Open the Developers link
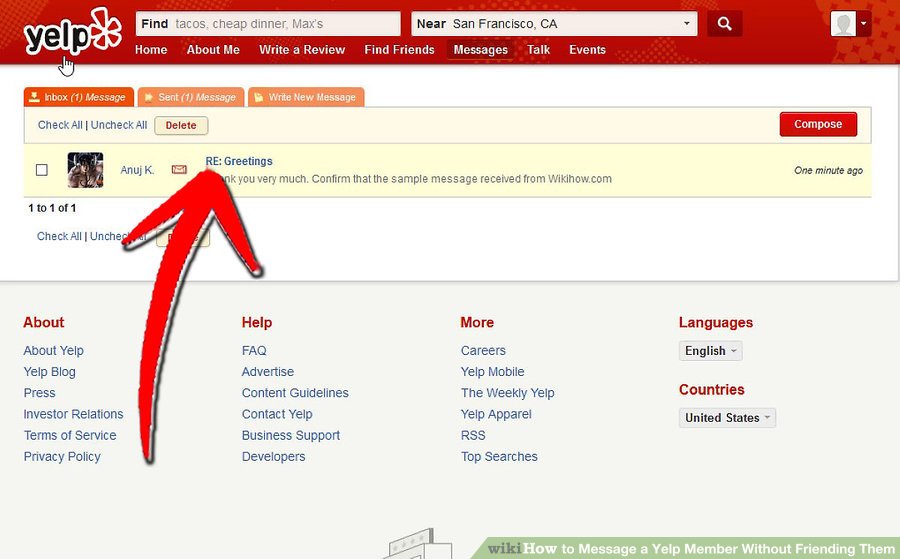Viewport: 900px width, 559px height. click(273, 457)
